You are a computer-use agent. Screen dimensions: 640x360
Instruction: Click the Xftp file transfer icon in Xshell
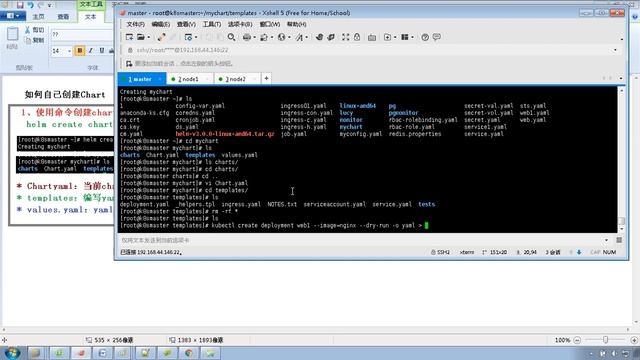[x=319, y=37]
